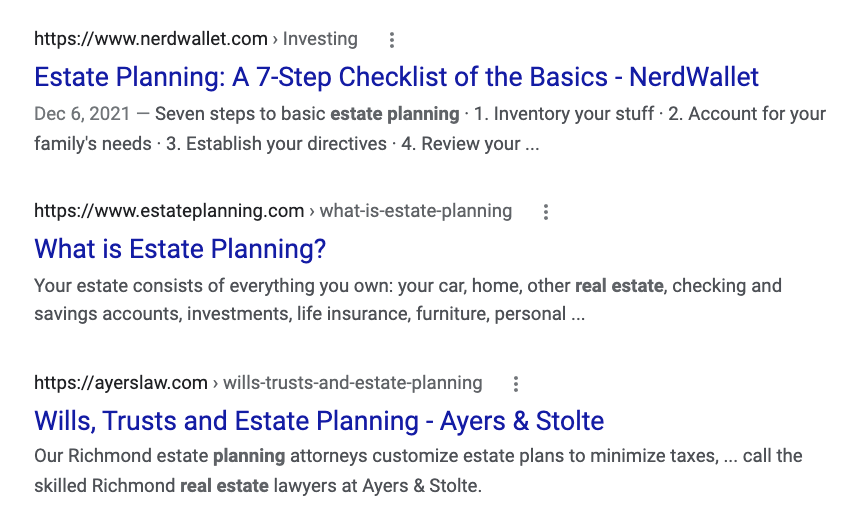Open the three-dot menu beside estateplanning.com result

pyautogui.click(x=546, y=212)
